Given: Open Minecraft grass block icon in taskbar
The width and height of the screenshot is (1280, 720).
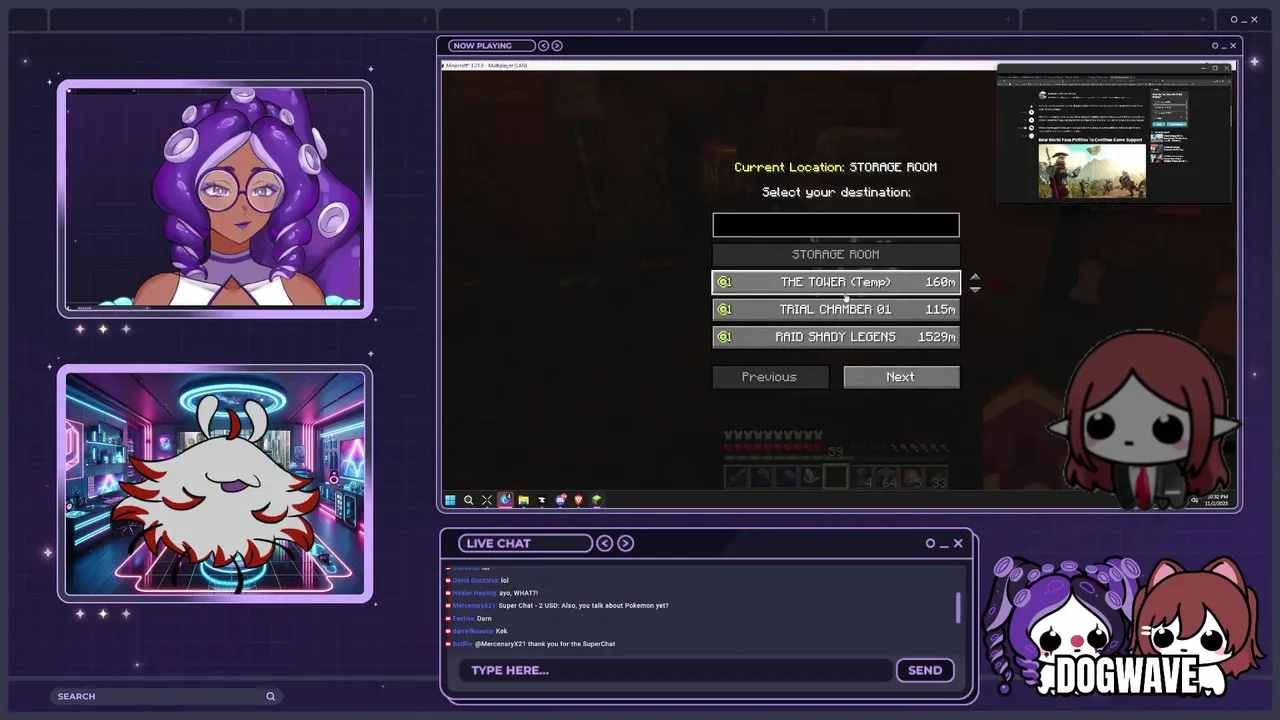Looking at the screenshot, I should pyautogui.click(x=597, y=500).
